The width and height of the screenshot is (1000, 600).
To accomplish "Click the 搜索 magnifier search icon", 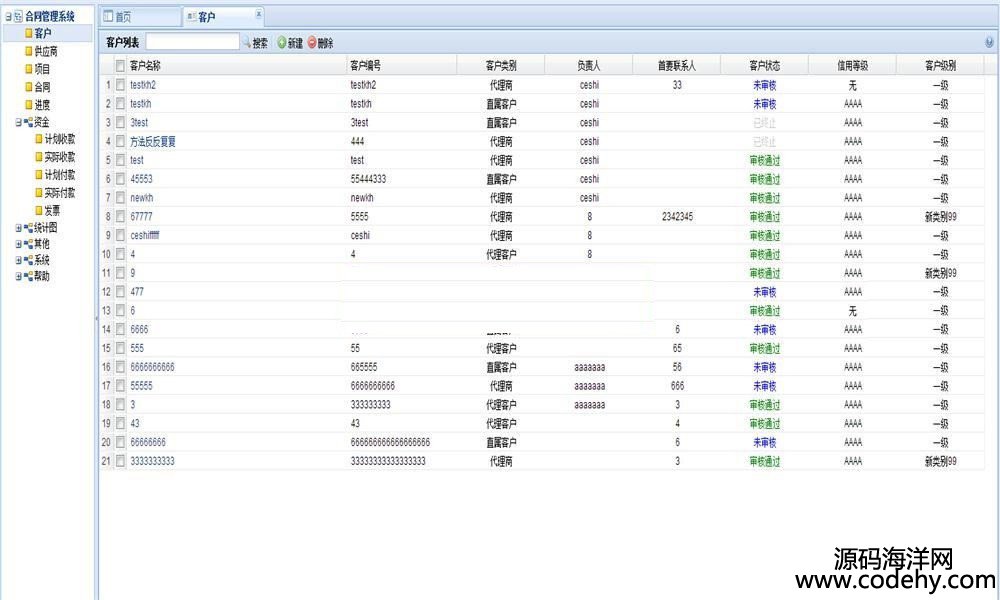I will tap(246, 43).
